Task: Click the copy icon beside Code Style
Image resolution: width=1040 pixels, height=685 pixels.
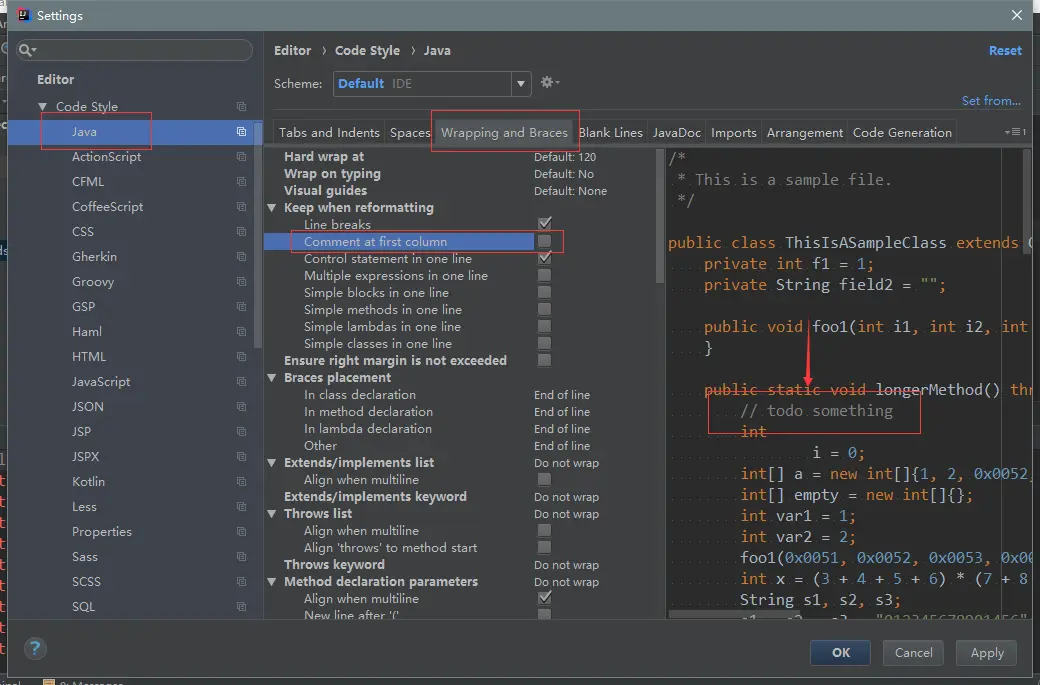Action: (241, 106)
